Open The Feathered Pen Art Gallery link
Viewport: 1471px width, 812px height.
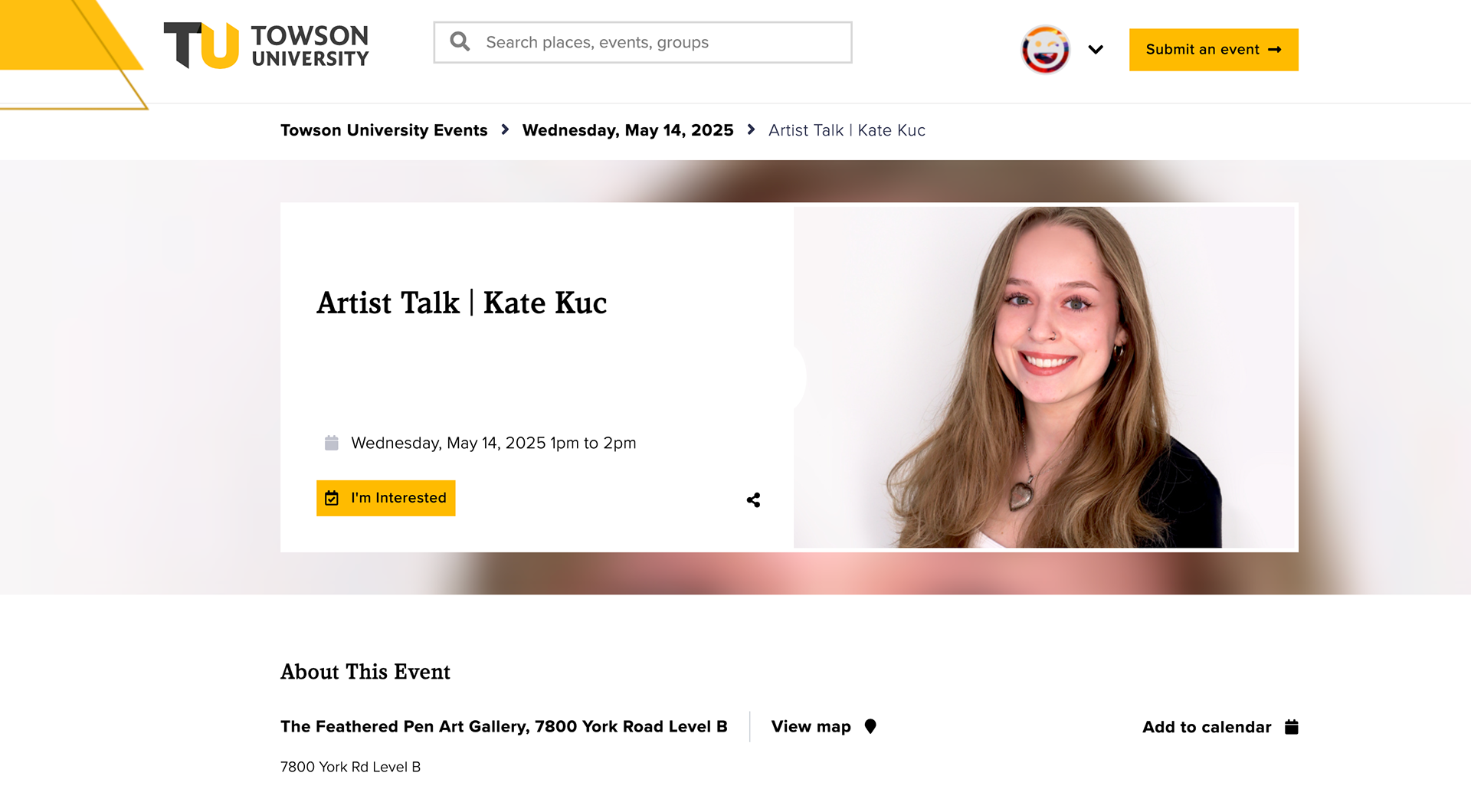[503, 726]
